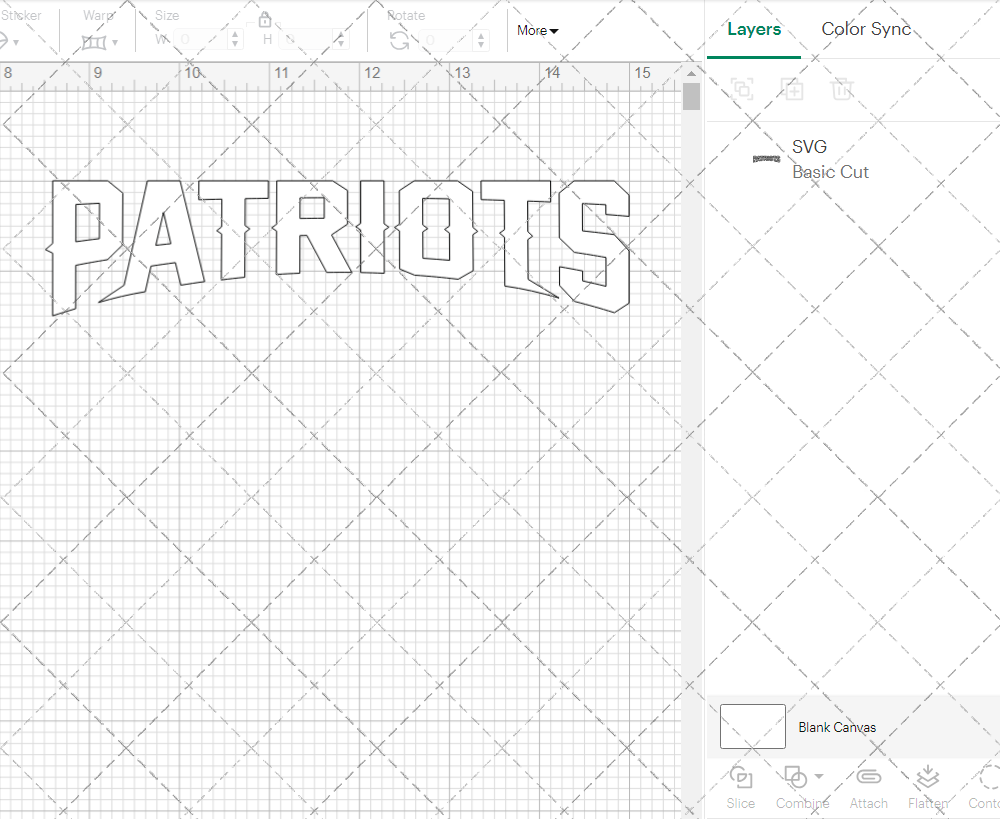The width and height of the screenshot is (1000, 819).
Task: Switch to the Color Sync tab
Action: click(866, 29)
